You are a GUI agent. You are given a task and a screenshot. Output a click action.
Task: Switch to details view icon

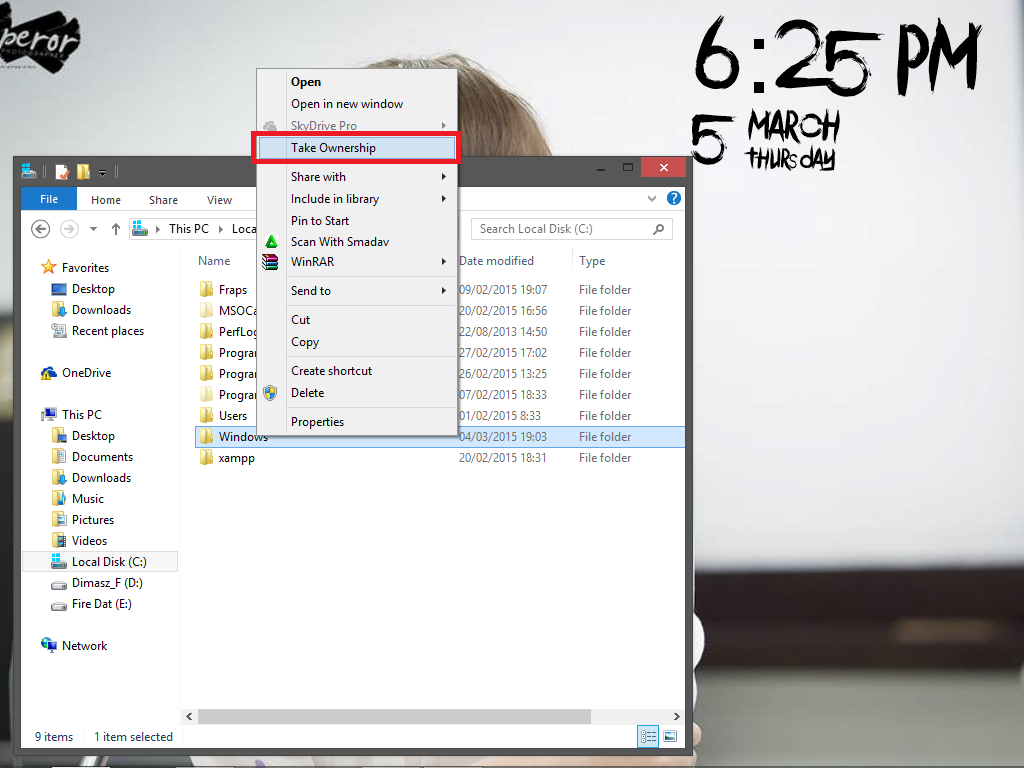click(648, 737)
